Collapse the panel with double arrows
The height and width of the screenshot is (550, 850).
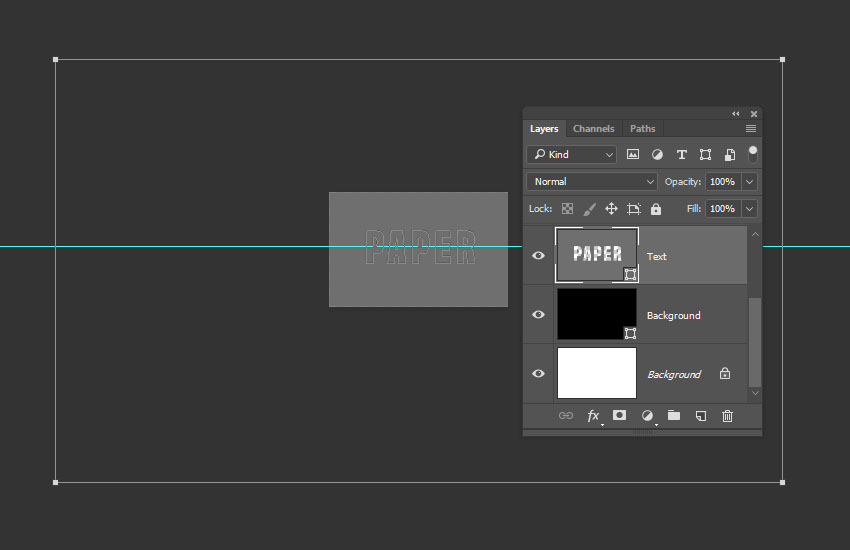736,114
